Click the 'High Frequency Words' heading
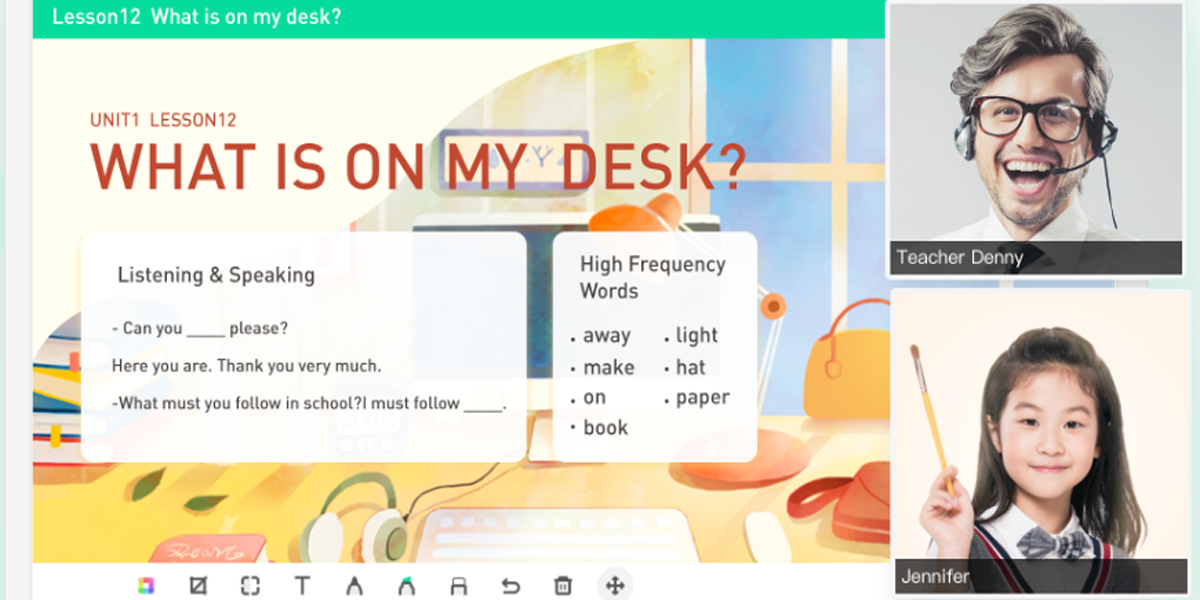Screen dimensions: 1200x600 click(x=652, y=277)
